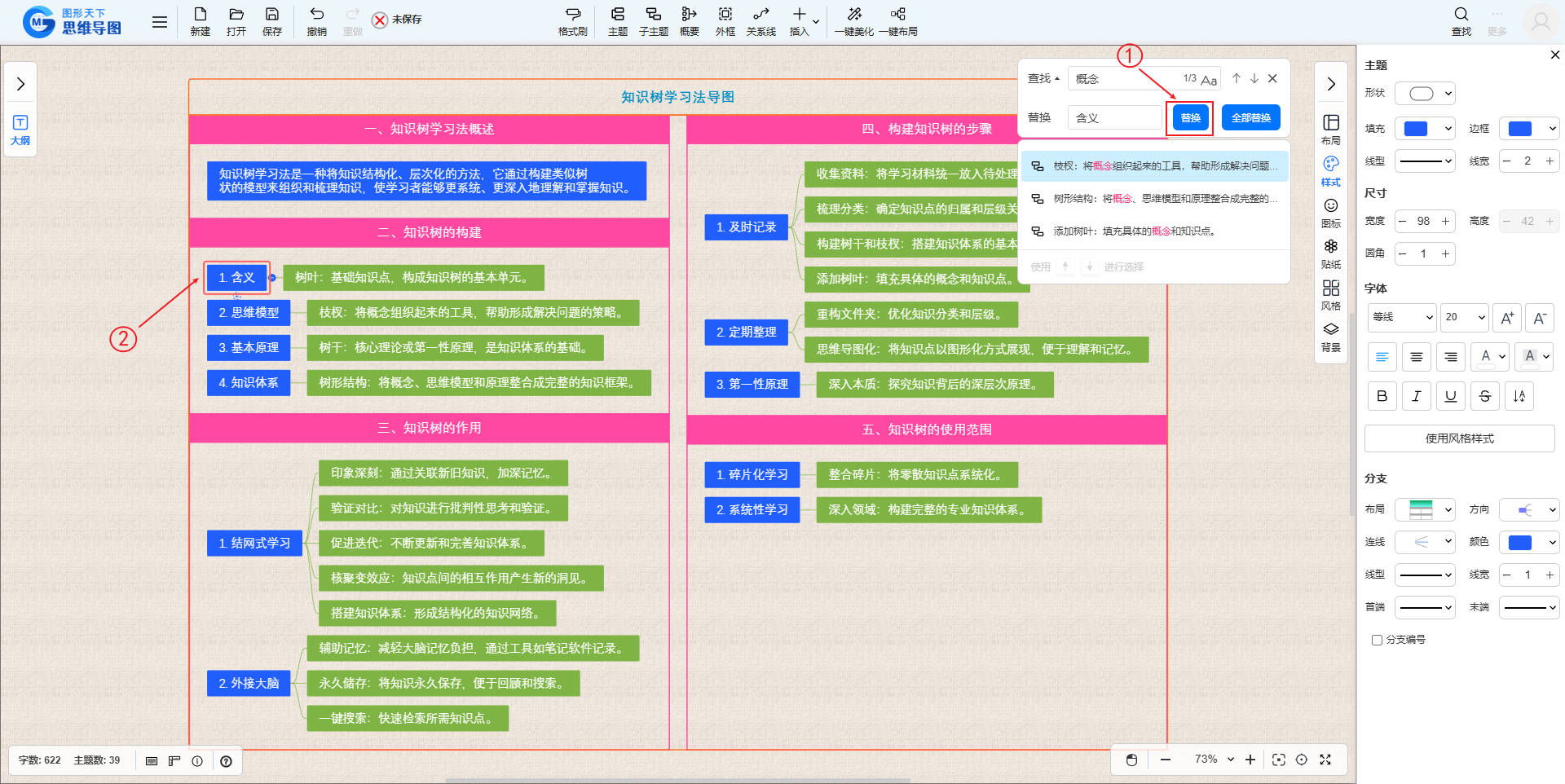This screenshot has height=784, width=1565.
Task: Toggle bold text formatting
Action: tap(1382, 396)
